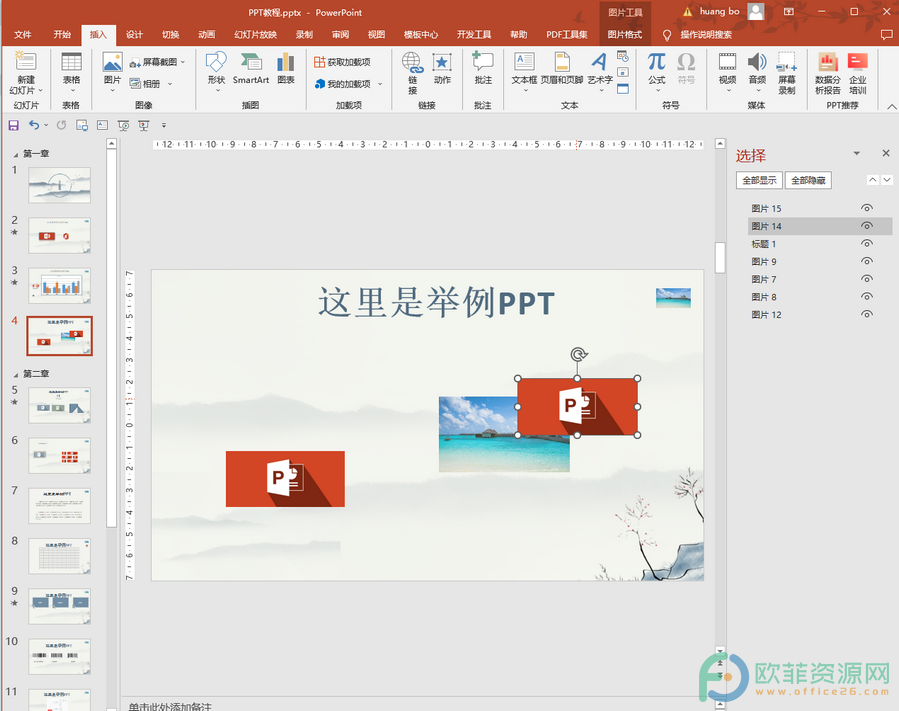
Task: Toggle visibility of 图片 9
Action: [x=867, y=261]
